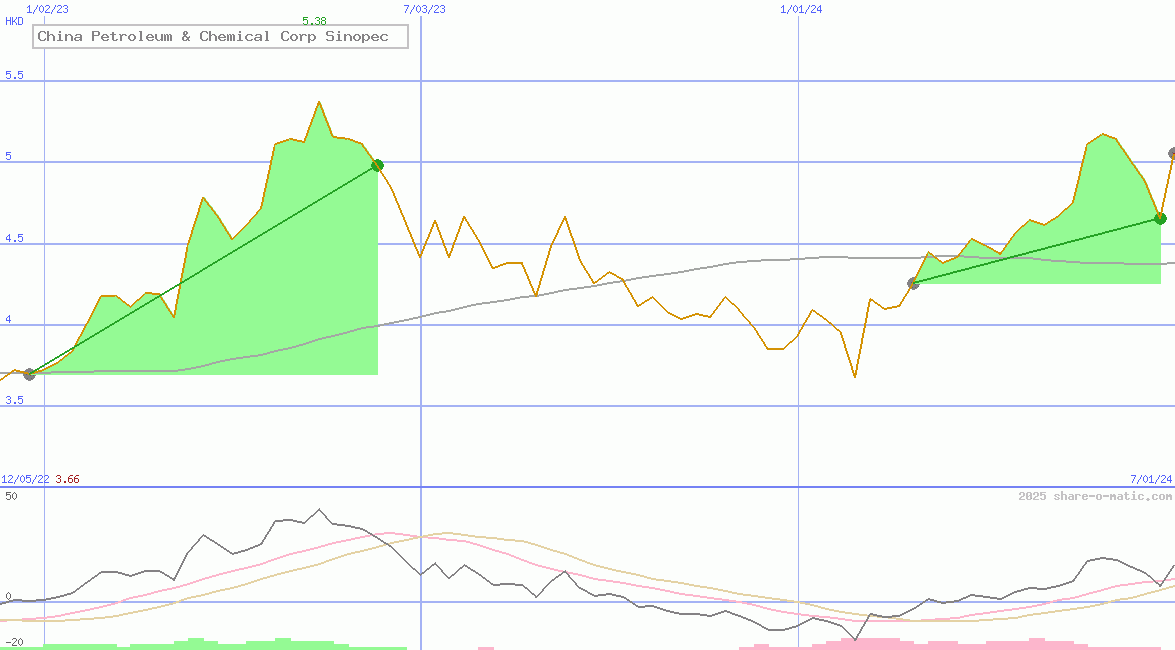
Task: Select the green trendline start marker near 3.66
Action: point(28,376)
